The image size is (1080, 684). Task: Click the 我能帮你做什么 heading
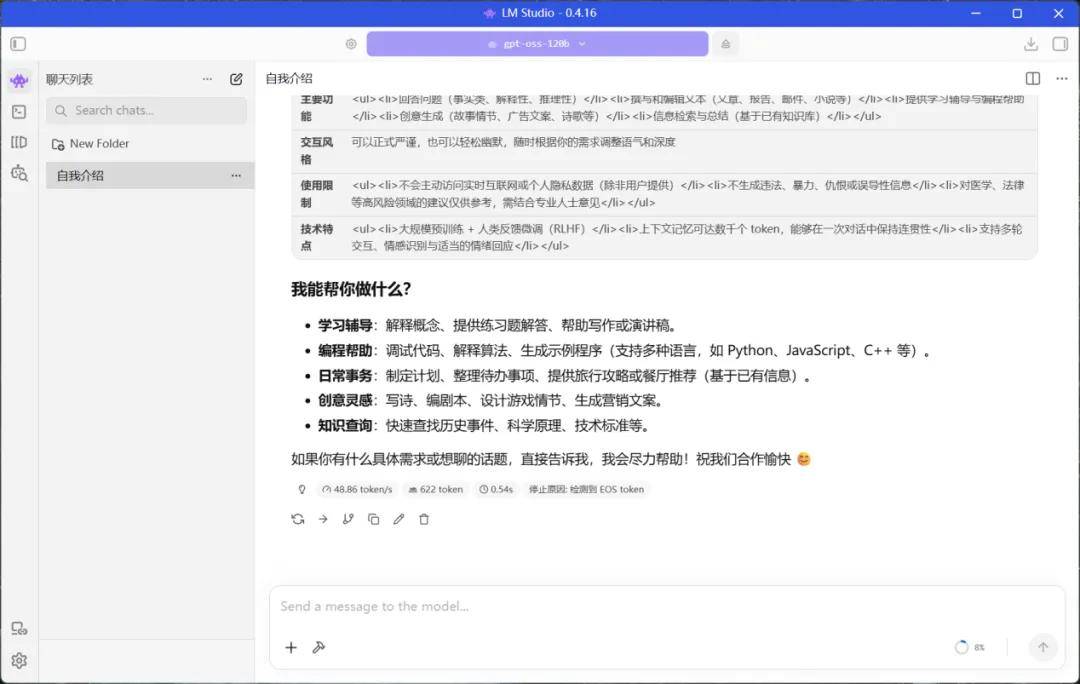click(x=351, y=289)
